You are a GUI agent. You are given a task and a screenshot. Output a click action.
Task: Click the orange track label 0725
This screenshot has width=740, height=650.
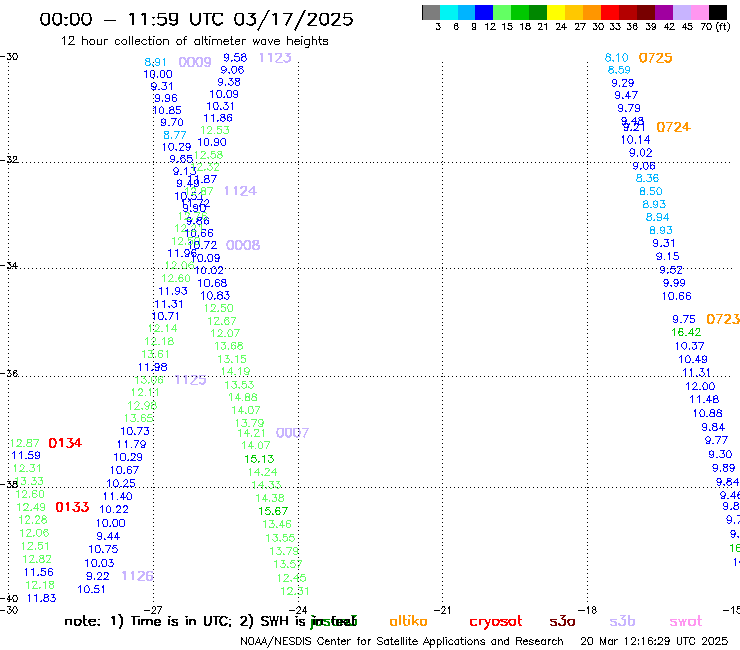pyautogui.click(x=655, y=58)
